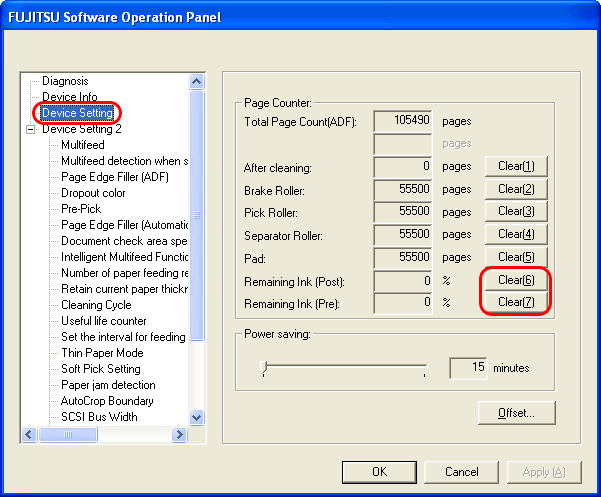Click Clear(3) for Pick Roller
Screen dimensions: 601x497
tap(516, 211)
